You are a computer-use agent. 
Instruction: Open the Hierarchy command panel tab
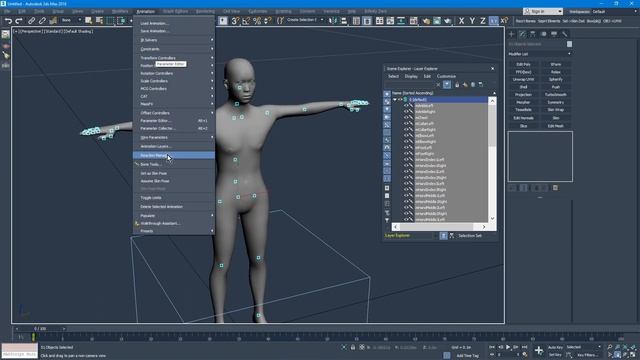533,34
